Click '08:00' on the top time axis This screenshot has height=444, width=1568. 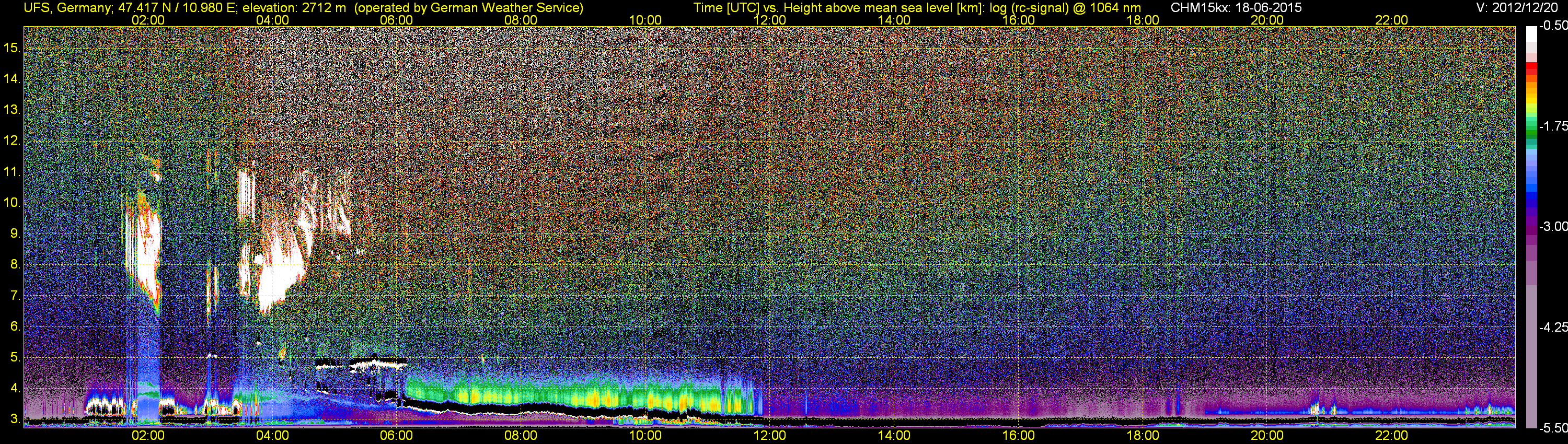[x=521, y=20]
